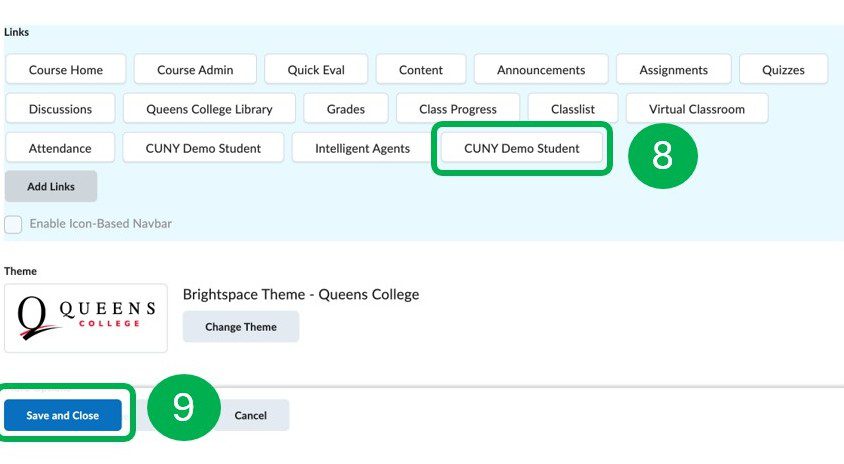Image resolution: width=844 pixels, height=464 pixels.
Task: Select the Attendance link button
Action: (x=60, y=148)
